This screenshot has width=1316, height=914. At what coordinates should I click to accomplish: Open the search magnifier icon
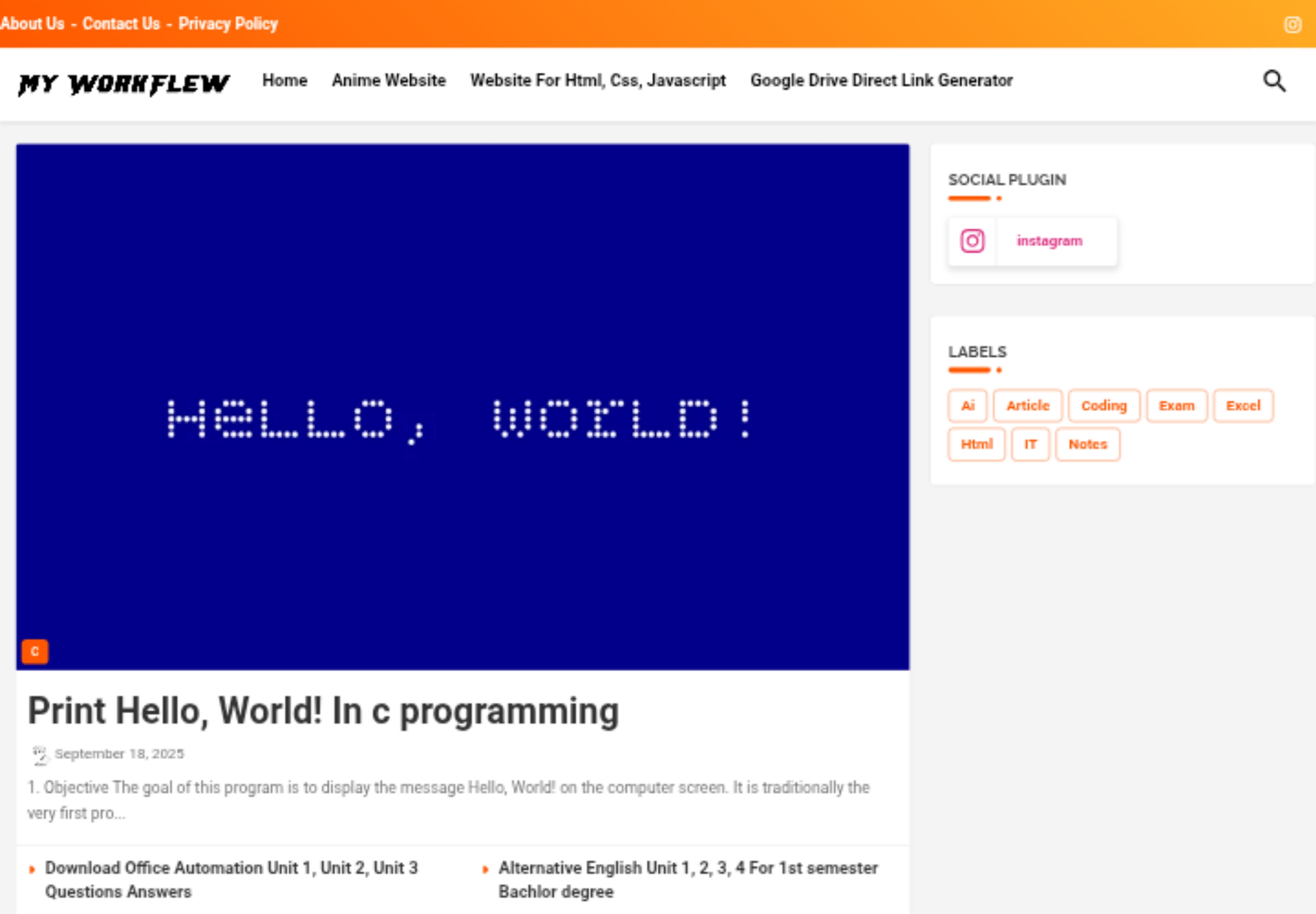point(1274,81)
